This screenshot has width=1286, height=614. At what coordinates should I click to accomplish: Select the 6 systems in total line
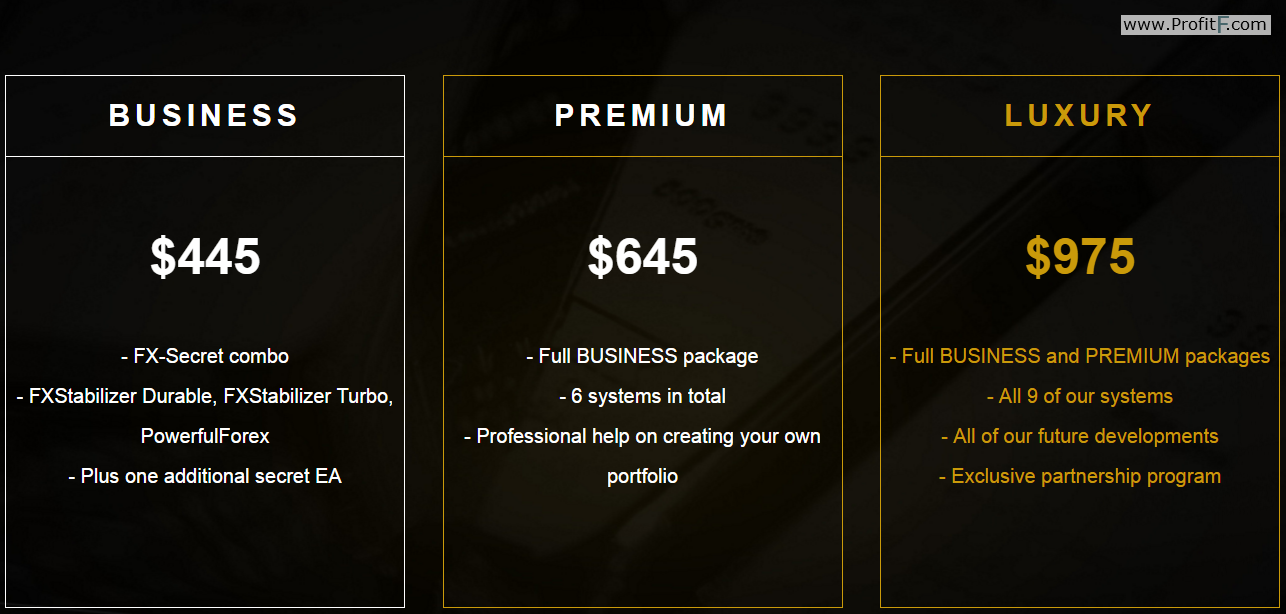[642, 396]
